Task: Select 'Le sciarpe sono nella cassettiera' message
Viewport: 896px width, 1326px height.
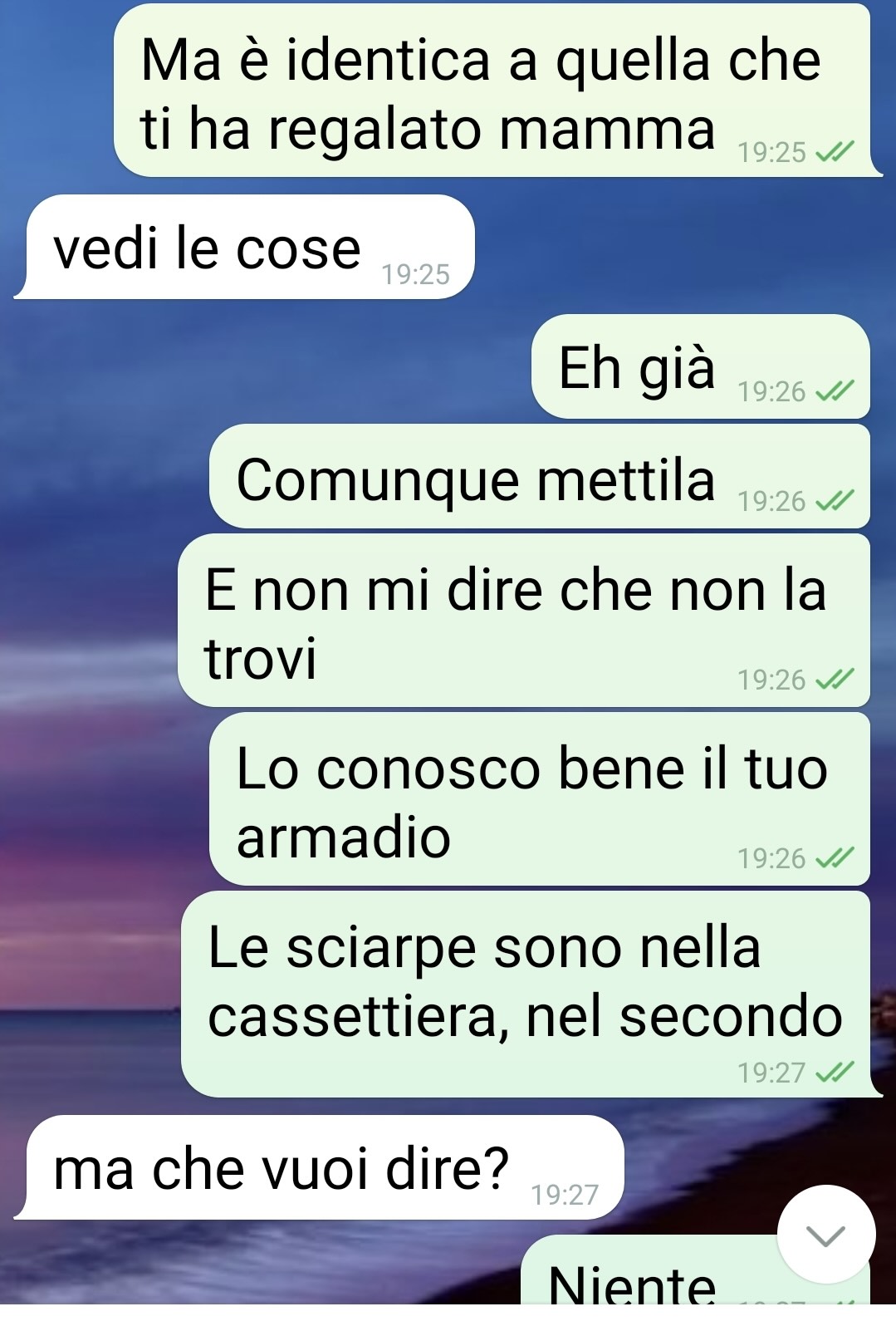Action: (x=530, y=994)
